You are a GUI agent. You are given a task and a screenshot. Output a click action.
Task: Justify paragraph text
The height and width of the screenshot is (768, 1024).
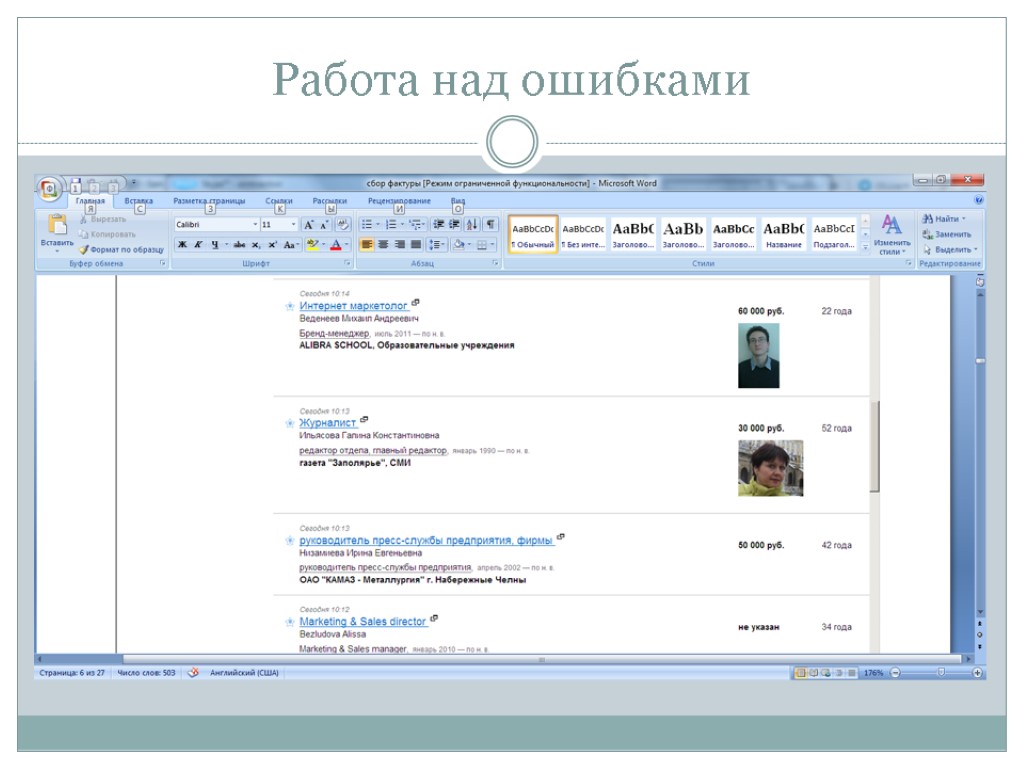[415, 245]
